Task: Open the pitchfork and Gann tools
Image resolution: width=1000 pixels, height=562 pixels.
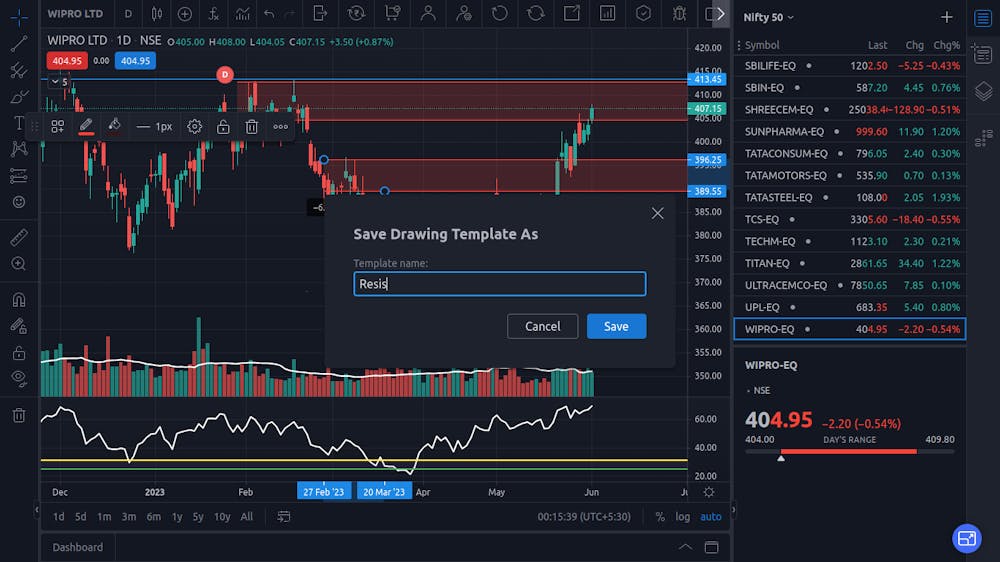Action: (x=18, y=70)
